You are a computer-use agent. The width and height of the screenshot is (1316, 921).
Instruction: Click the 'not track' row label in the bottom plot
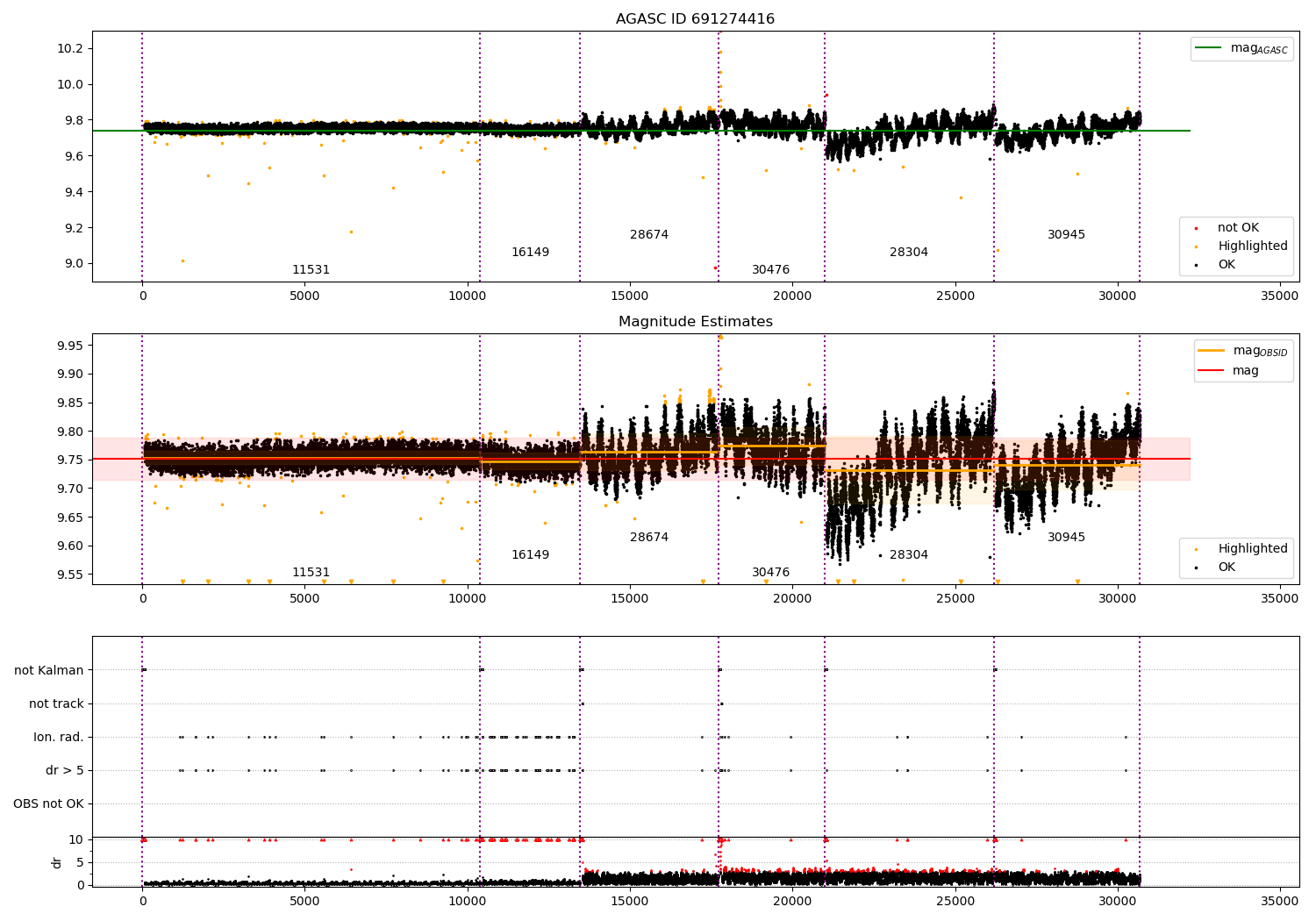point(56,704)
